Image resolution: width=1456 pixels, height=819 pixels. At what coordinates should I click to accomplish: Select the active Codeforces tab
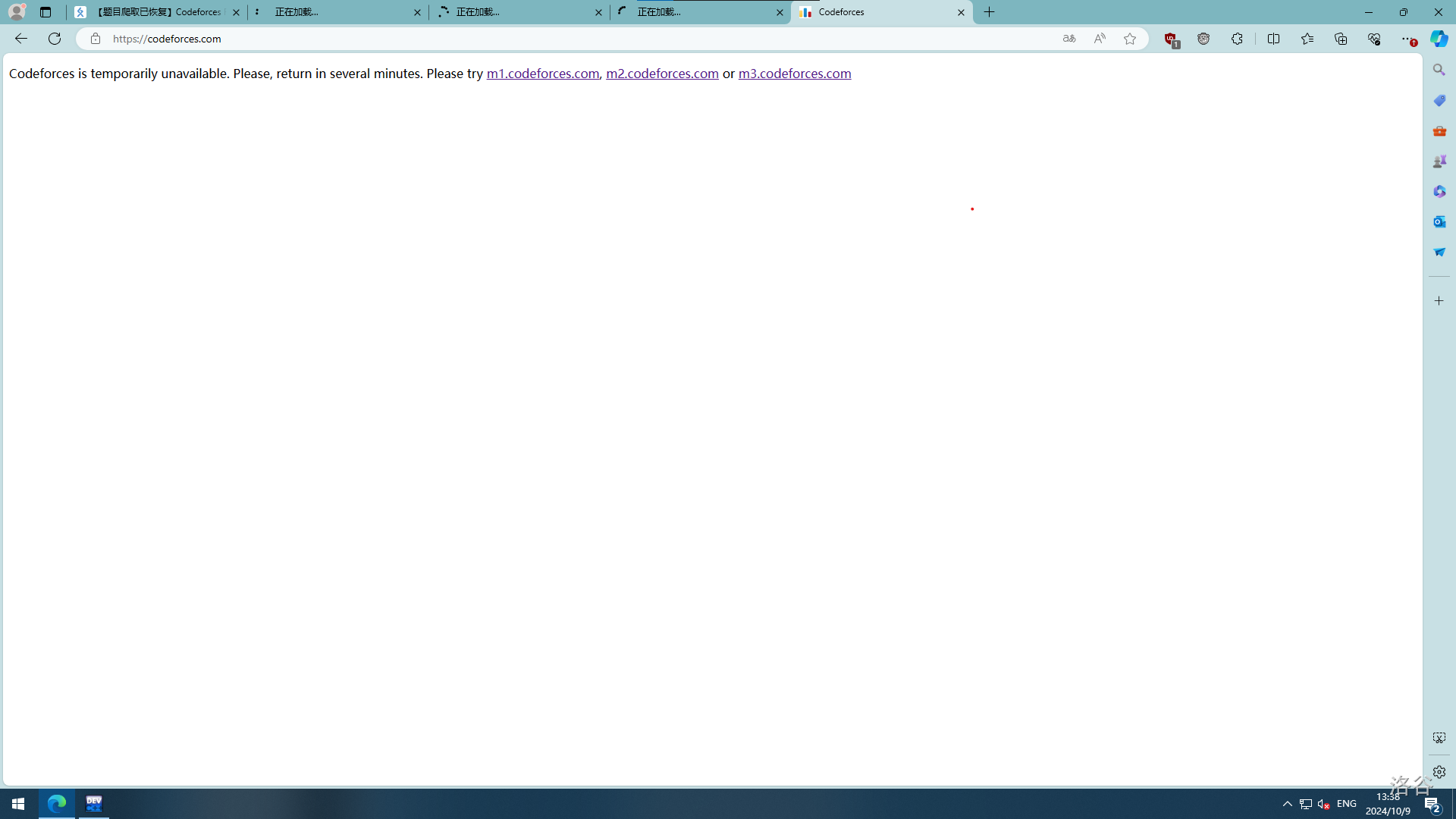coord(881,12)
